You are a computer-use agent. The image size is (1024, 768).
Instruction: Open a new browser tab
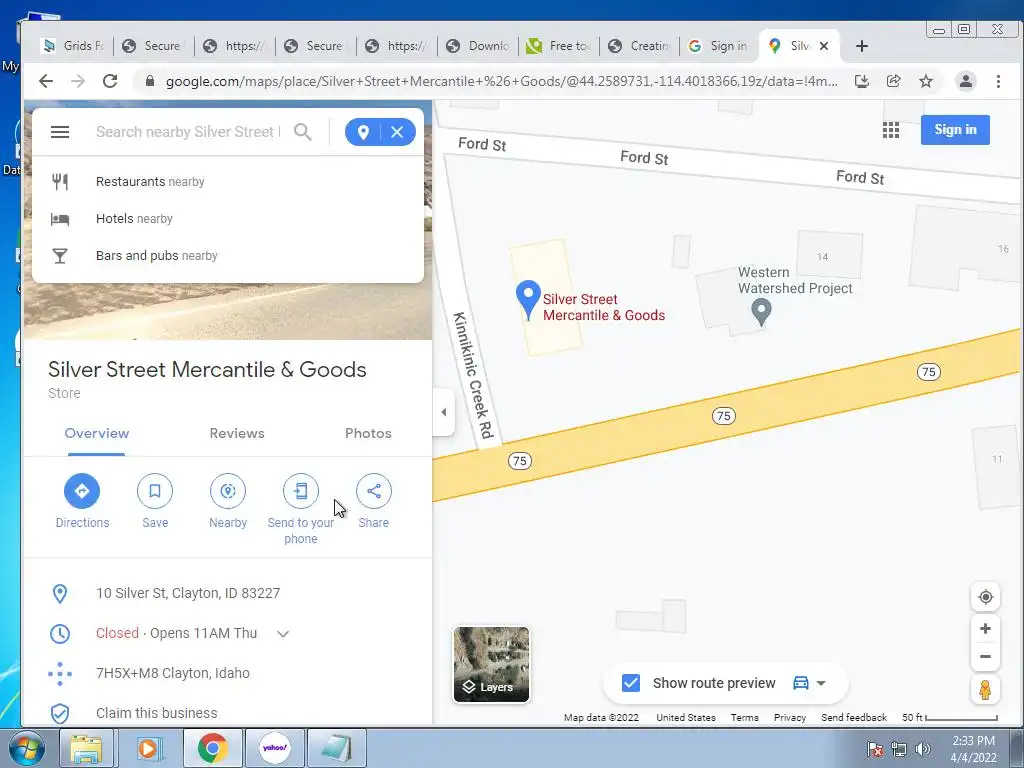pyautogui.click(x=861, y=46)
